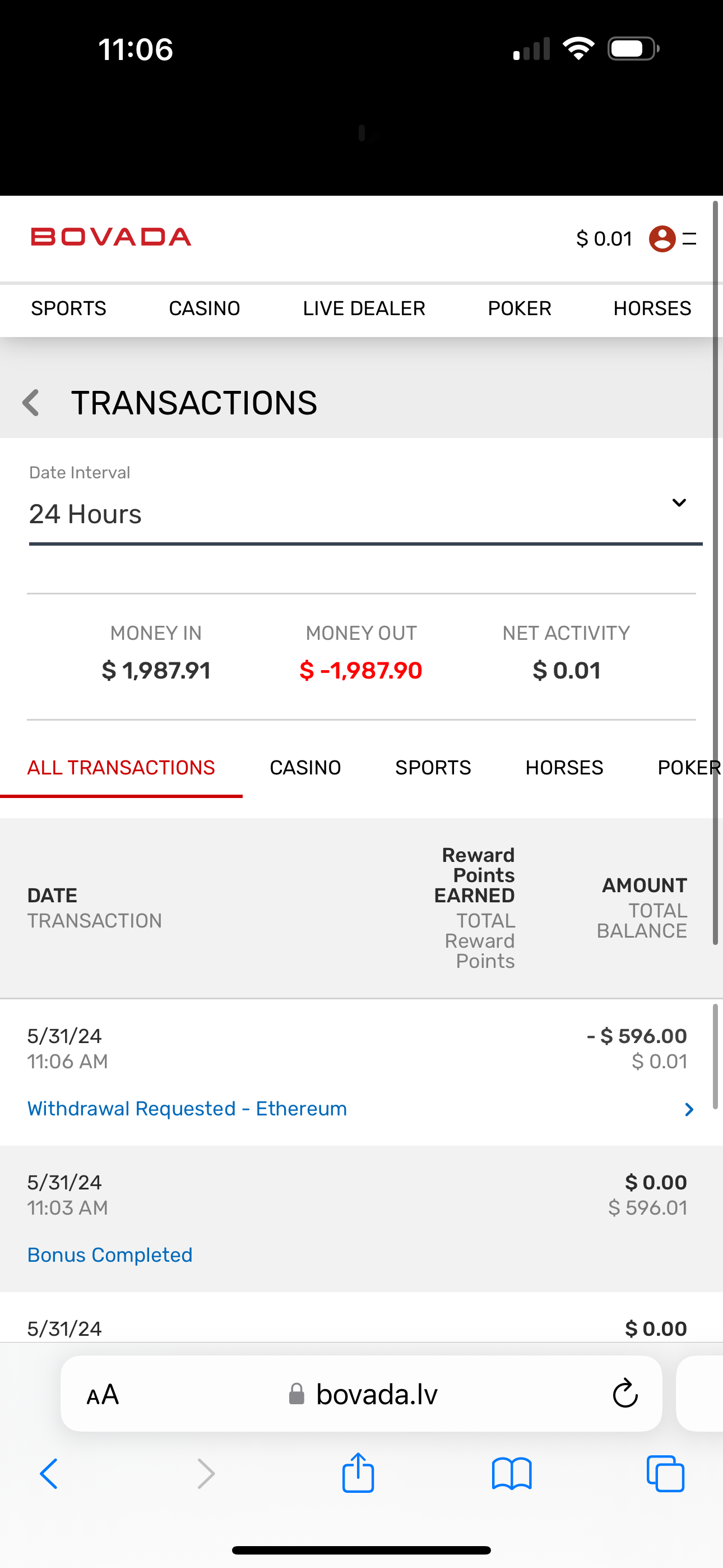The image size is (723, 1568).
Task: Navigate back in Safari
Action: coord(49,1474)
